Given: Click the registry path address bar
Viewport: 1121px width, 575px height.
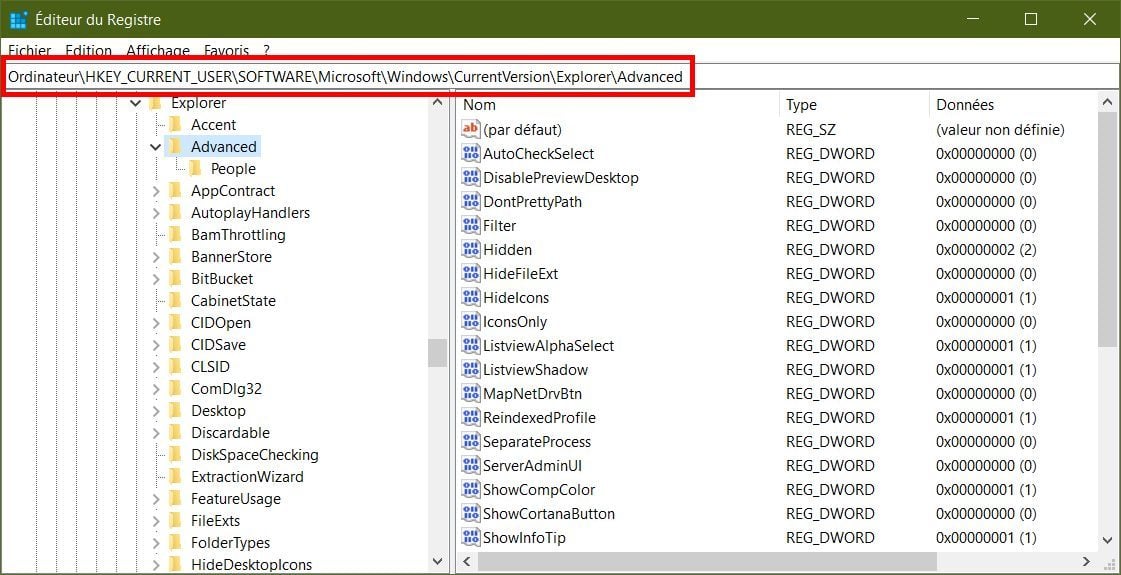Looking at the screenshot, I should (560, 77).
